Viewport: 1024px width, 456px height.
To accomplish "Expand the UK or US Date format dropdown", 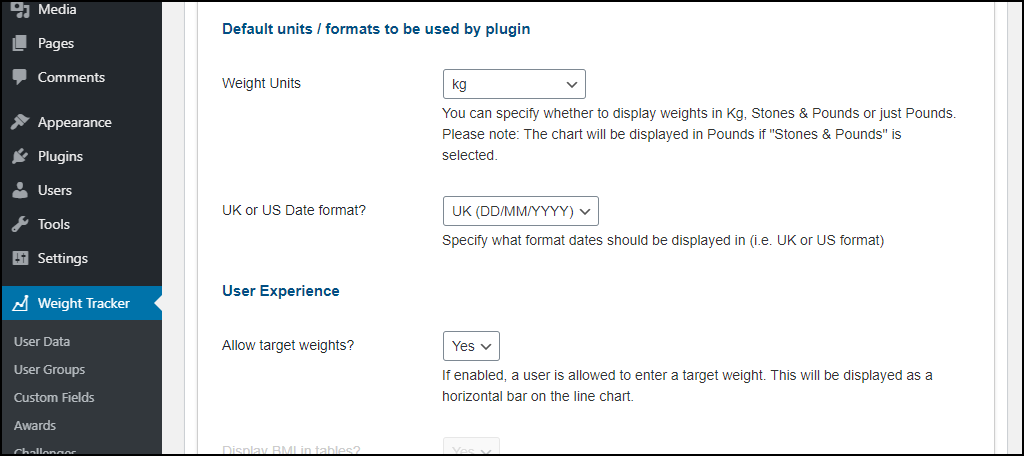I will pyautogui.click(x=520, y=211).
